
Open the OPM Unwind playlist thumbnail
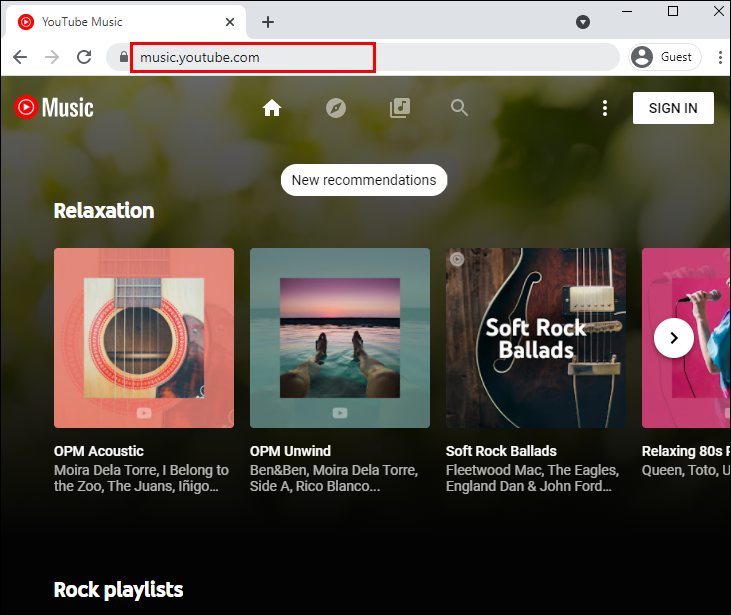click(x=340, y=338)
